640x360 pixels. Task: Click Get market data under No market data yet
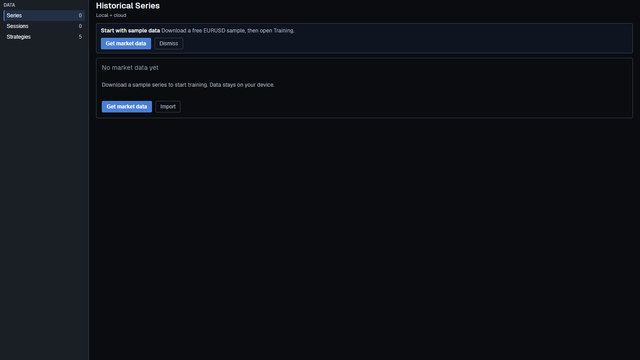127,107
